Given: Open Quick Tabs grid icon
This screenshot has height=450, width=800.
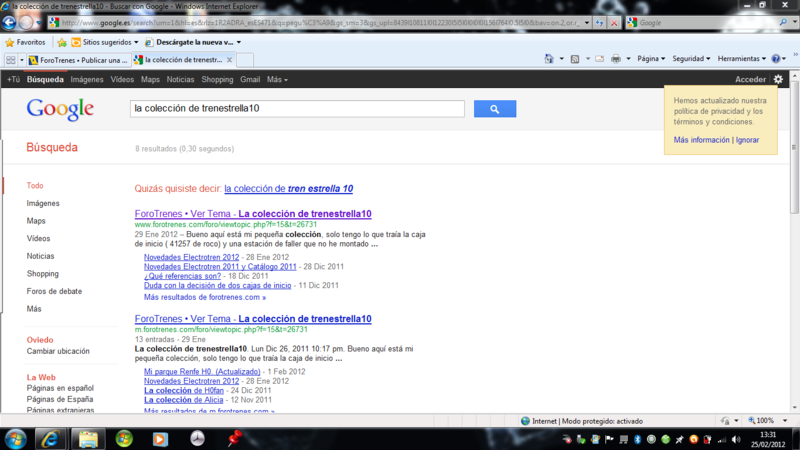Looking at the screenshot, I should point(11,60).
